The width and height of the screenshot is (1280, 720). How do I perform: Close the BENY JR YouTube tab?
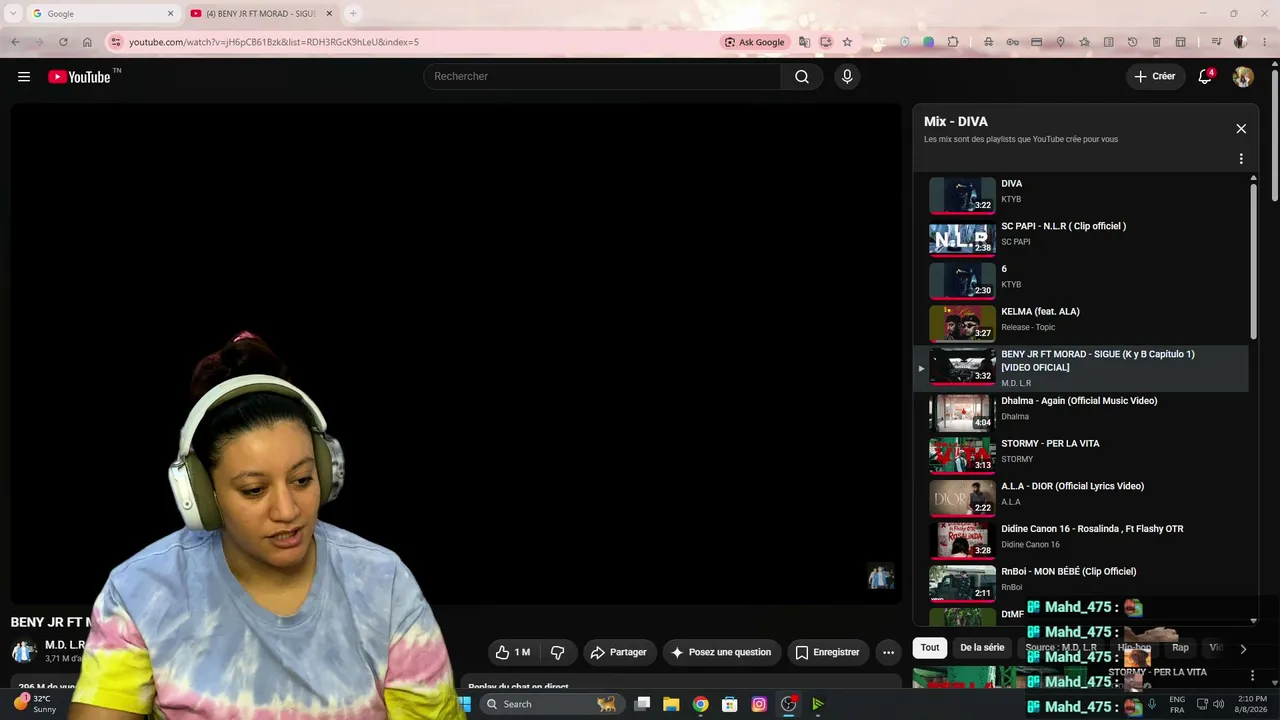[x=329, y=14]
